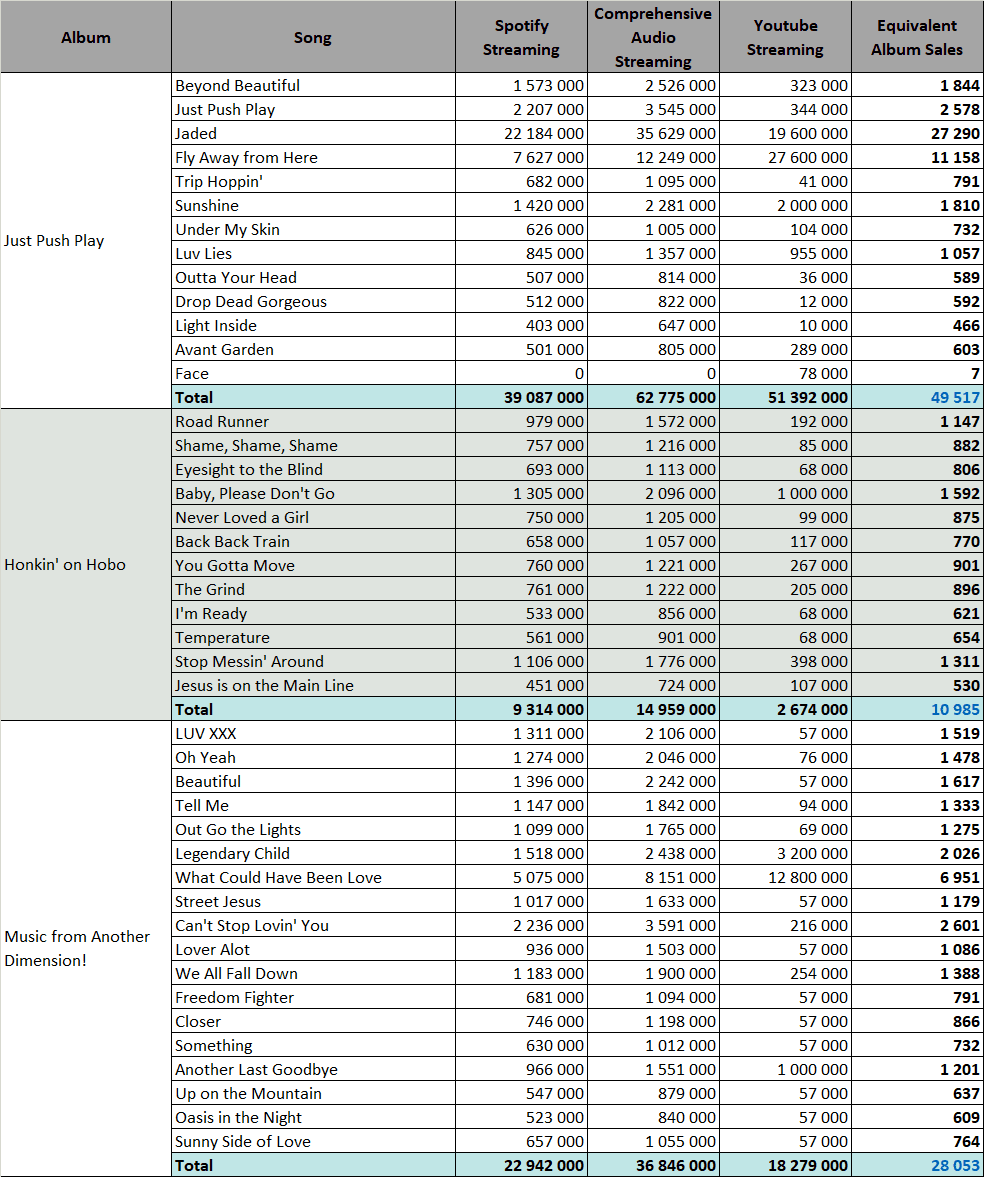Select the Album column header
Screen dimensions: 984x1177
click(86, 37)
